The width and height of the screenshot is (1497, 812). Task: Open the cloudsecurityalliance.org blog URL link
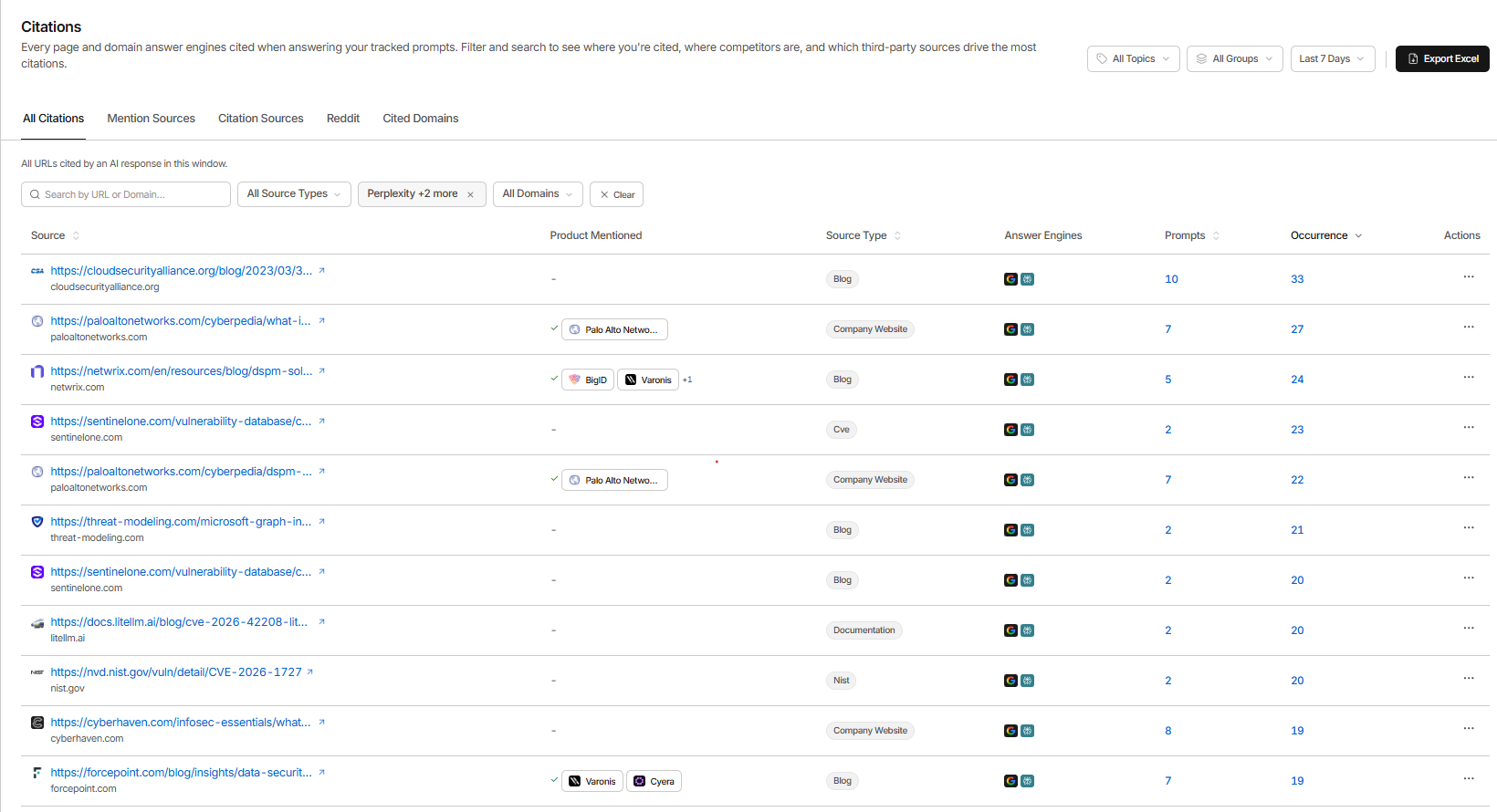[182, 271]
